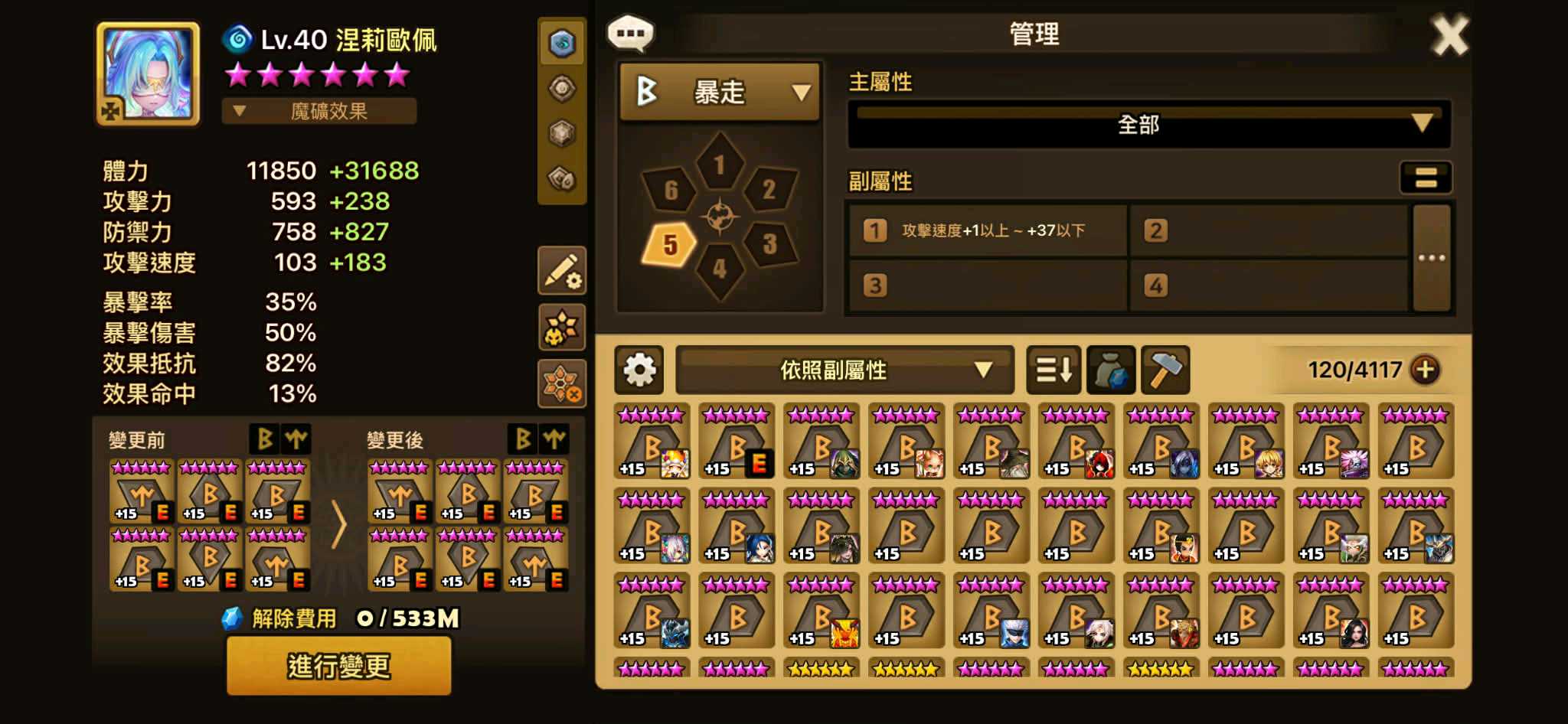Add rune storage with plus icon
The width and height of the screenshot is (1568, 724).
click(x=1425, y=370)
